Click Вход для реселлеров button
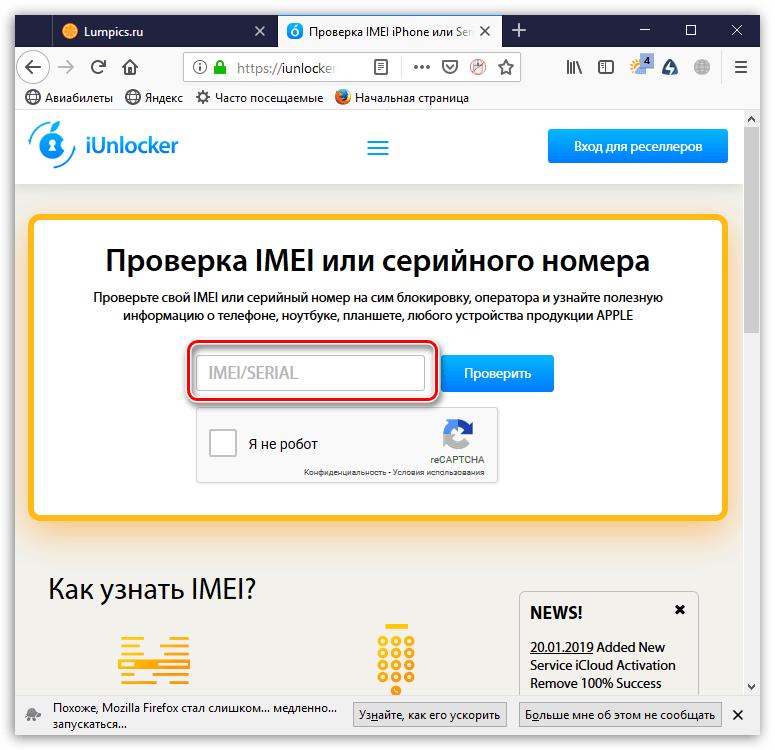 point(638,146)
